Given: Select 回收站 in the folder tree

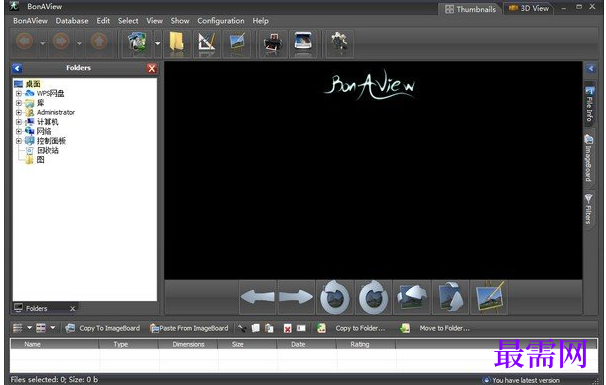Looking at the screenshot, I should pos(47,150).
